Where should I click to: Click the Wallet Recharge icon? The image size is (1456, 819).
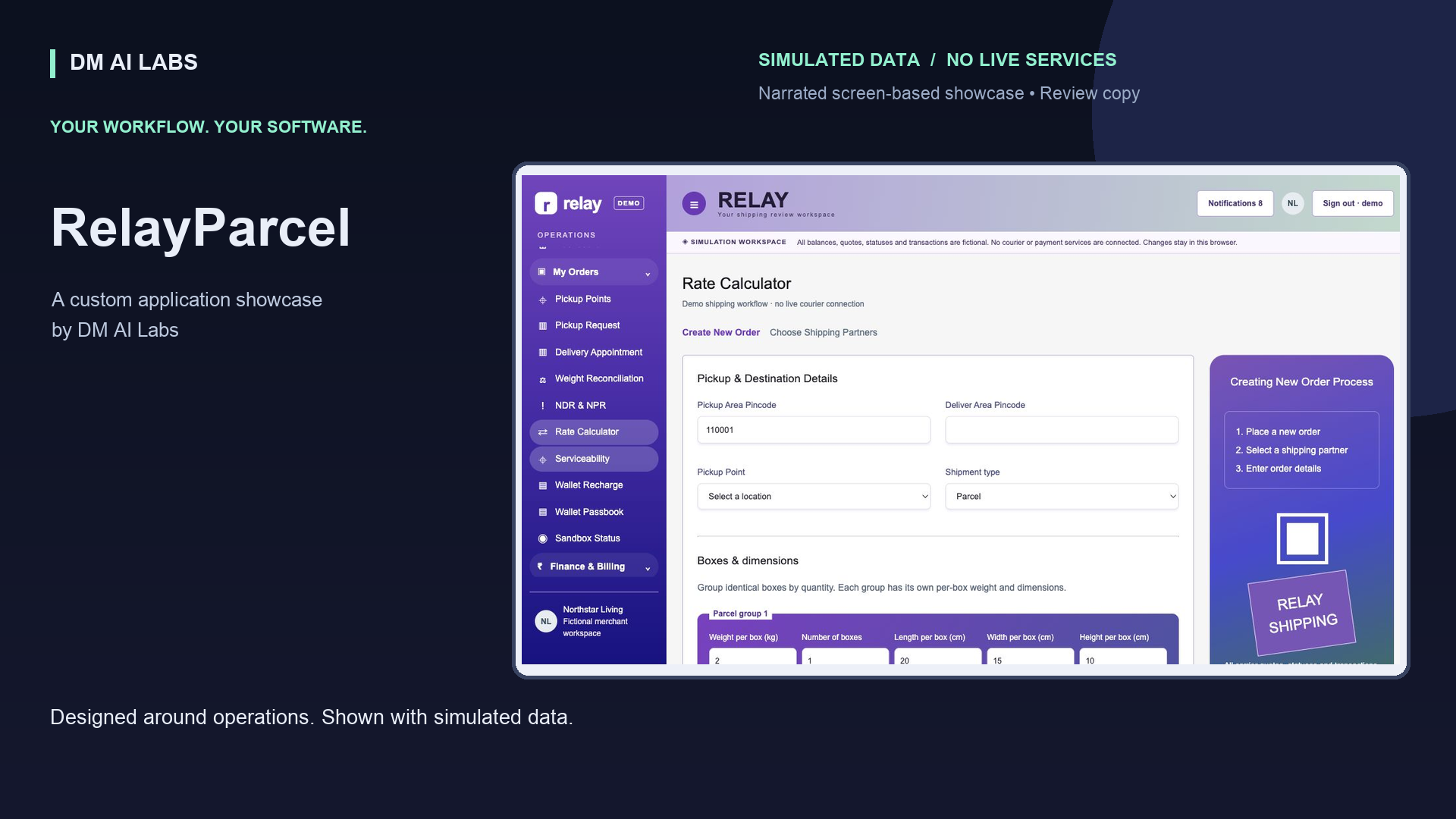point(542,485)
